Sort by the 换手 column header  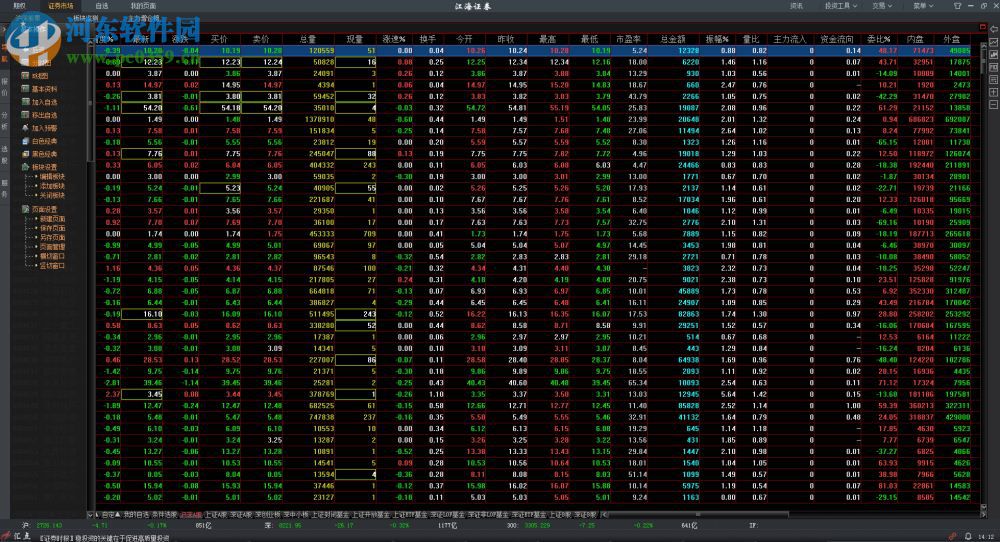[x=428, y=39]
